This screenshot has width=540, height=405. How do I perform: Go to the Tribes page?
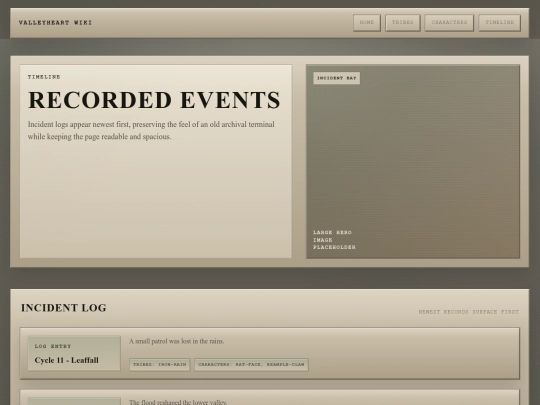pos(403,23)
